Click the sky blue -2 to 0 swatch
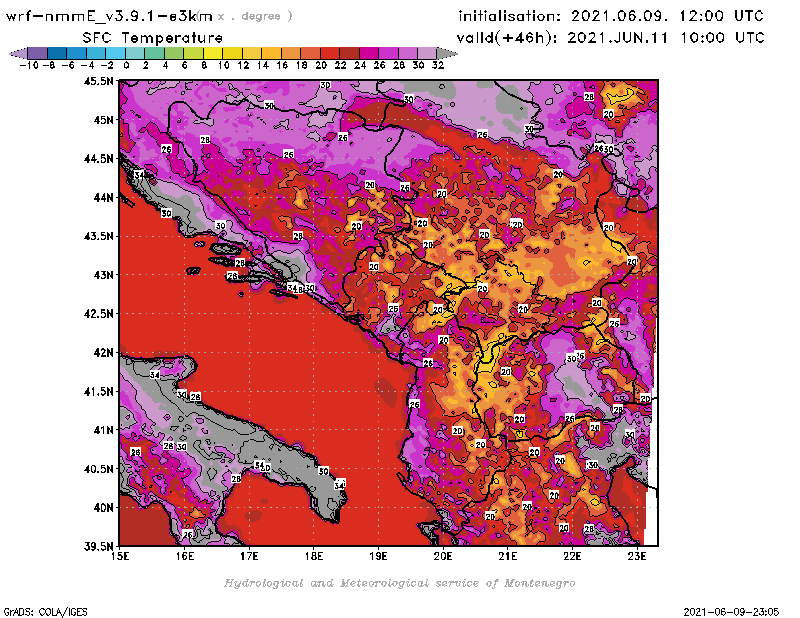 (116, 53)
